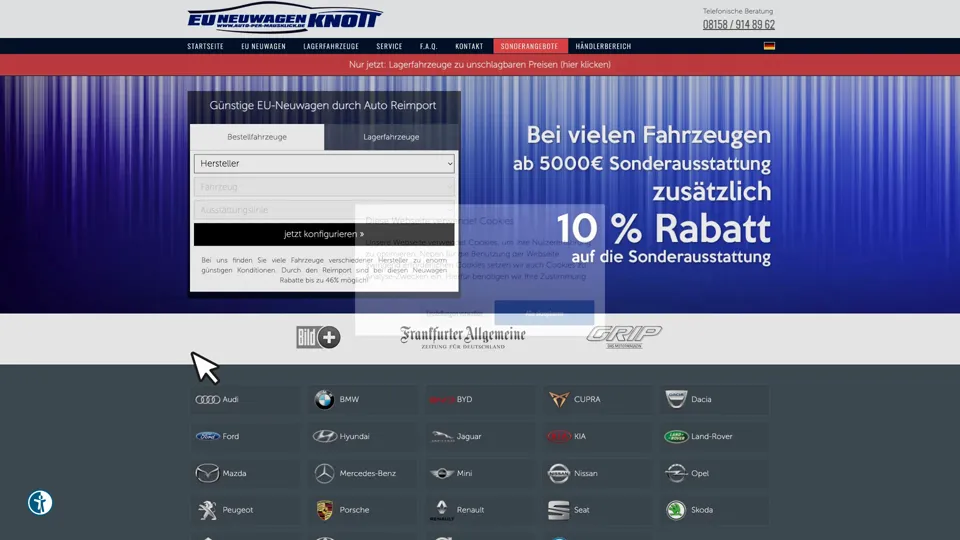Viewport: 960px width, 540px height.
Task: Click the Ford brand name
Action: click(231, 437)
